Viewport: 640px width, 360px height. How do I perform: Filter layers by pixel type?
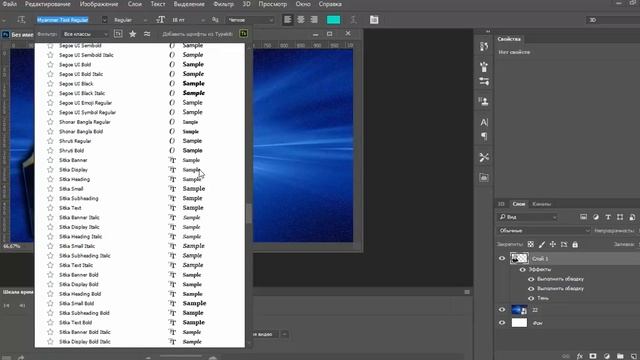click(x=584, y=217)
